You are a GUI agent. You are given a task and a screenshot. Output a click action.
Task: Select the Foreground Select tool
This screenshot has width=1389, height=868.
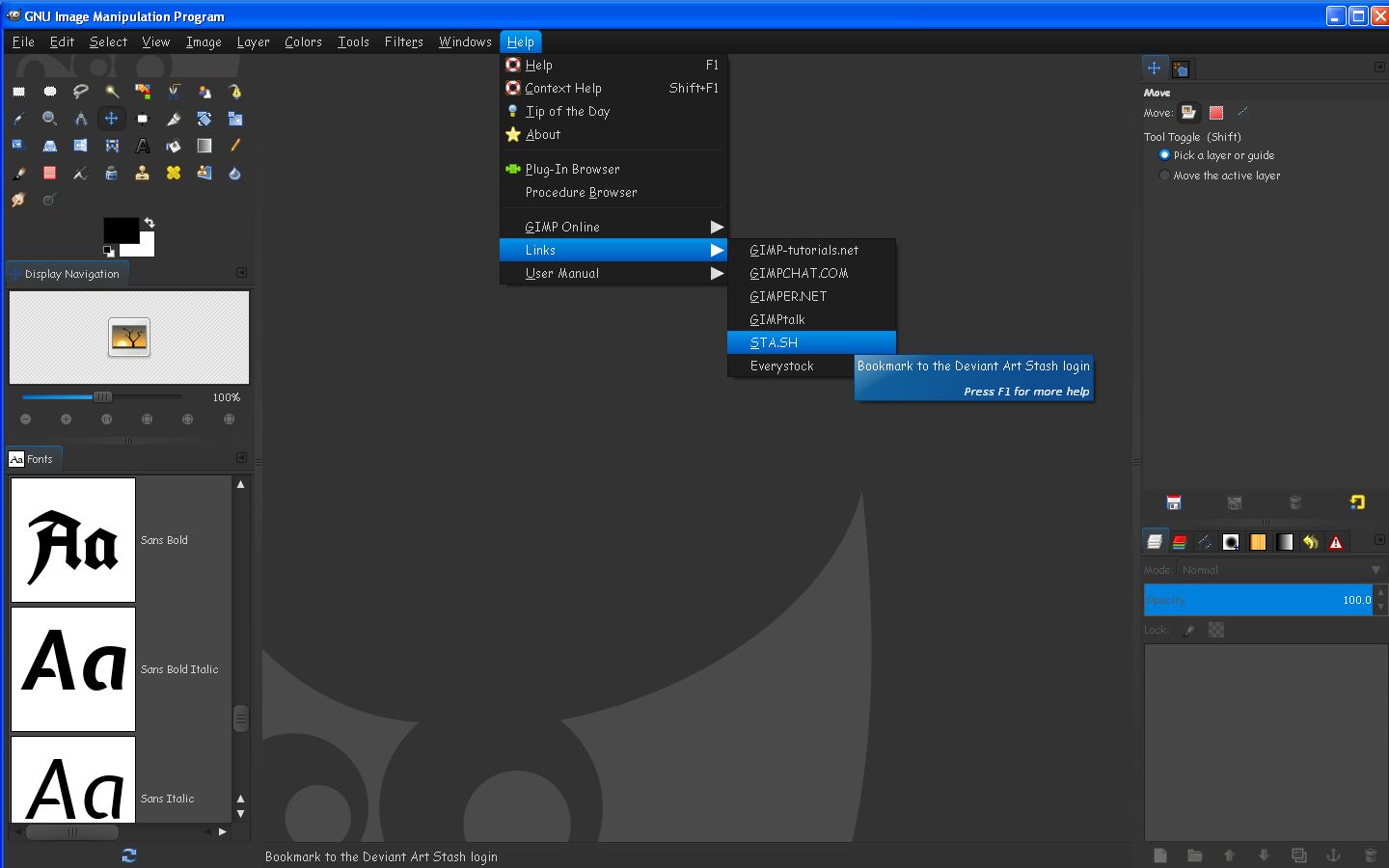(204, 92)
